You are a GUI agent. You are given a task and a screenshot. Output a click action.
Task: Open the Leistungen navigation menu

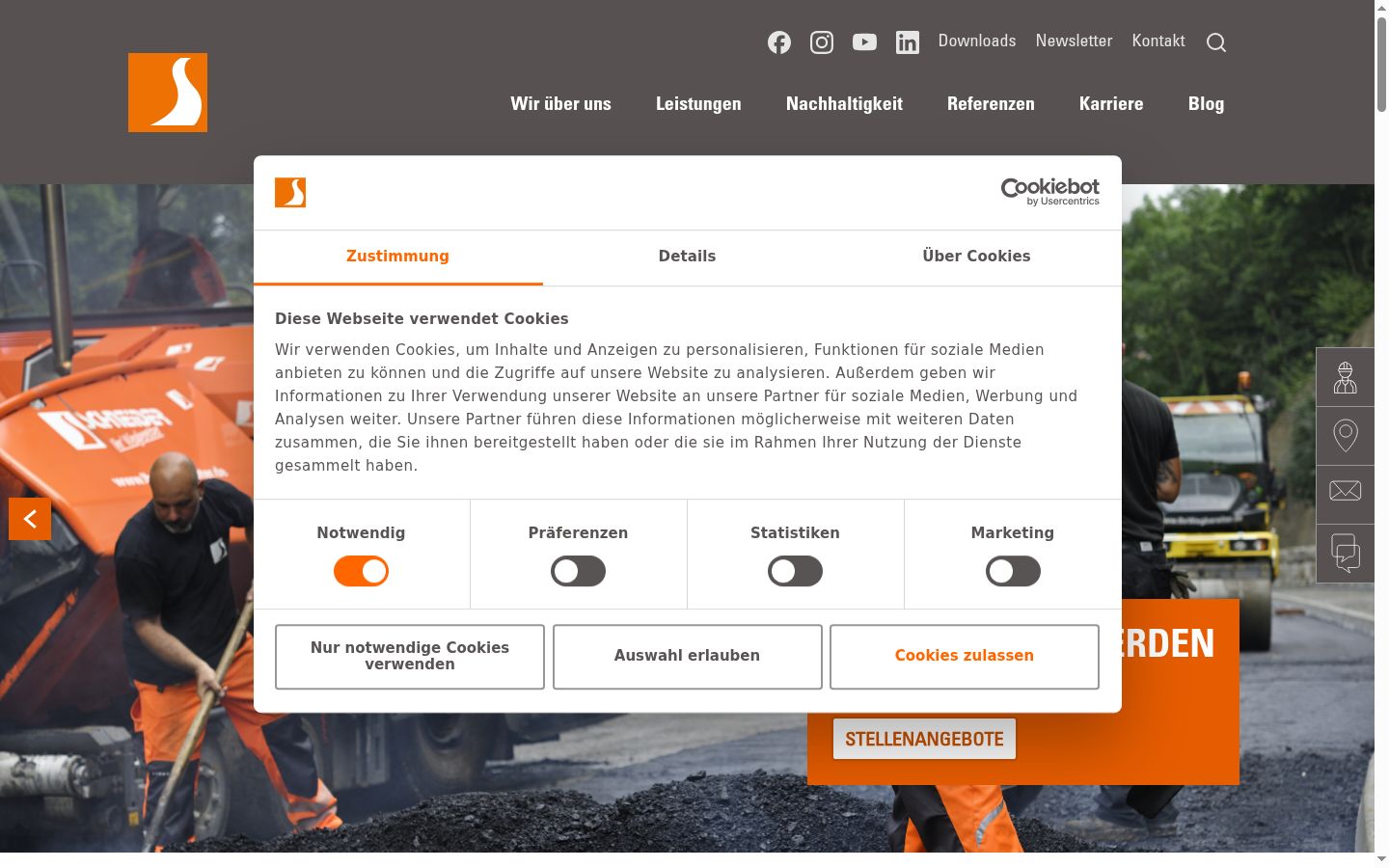coord(698,104)
